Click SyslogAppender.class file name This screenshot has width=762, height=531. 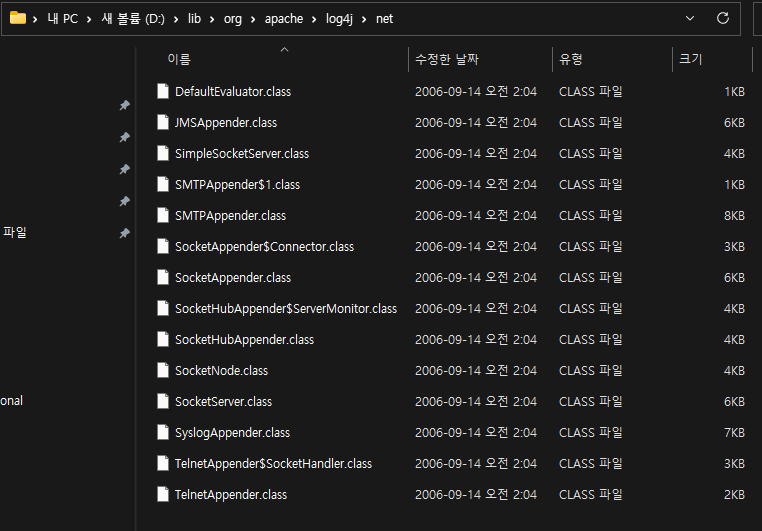[x=232, y=432]
